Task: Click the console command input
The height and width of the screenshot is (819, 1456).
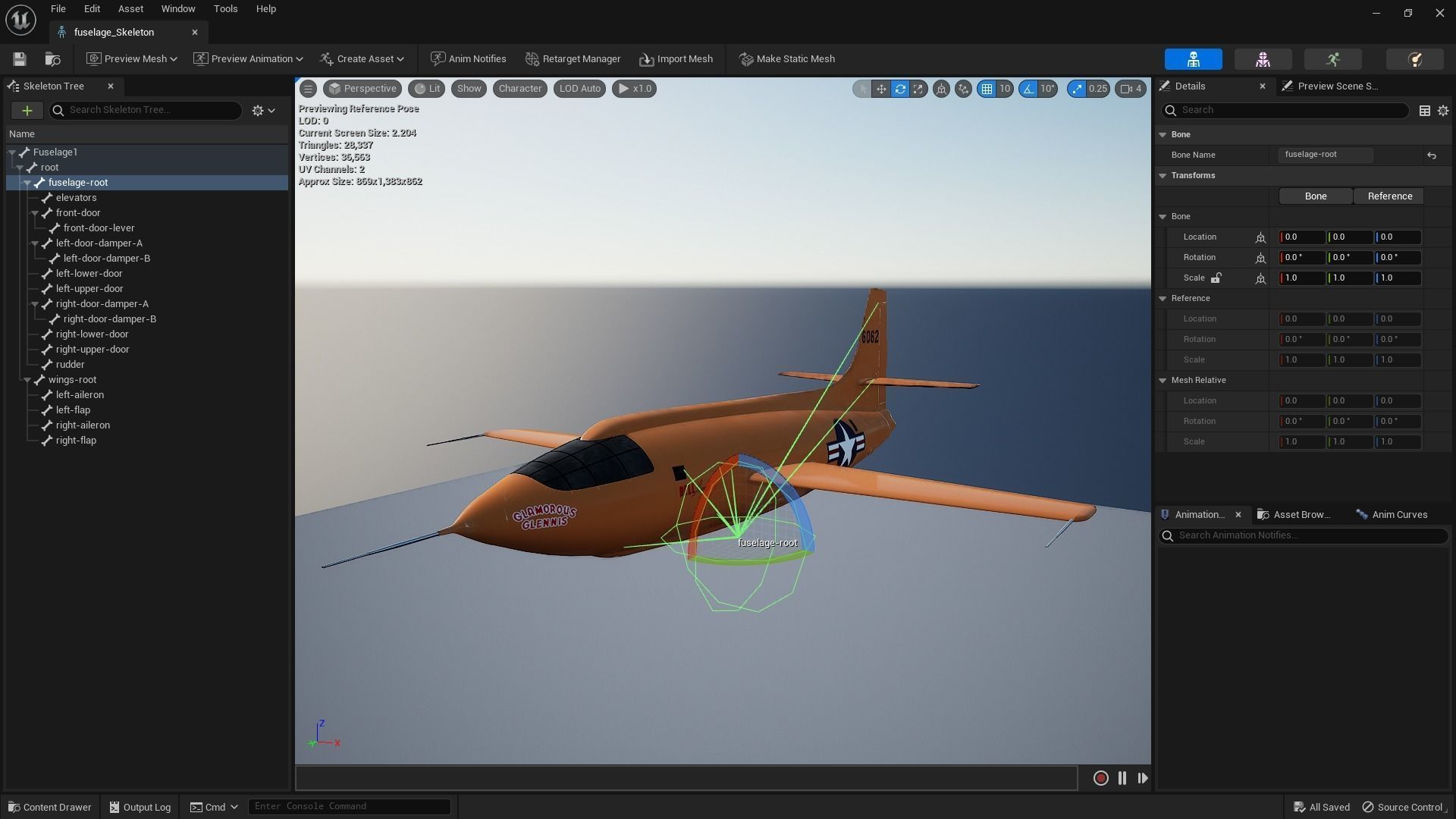Action: pos(349,807)
